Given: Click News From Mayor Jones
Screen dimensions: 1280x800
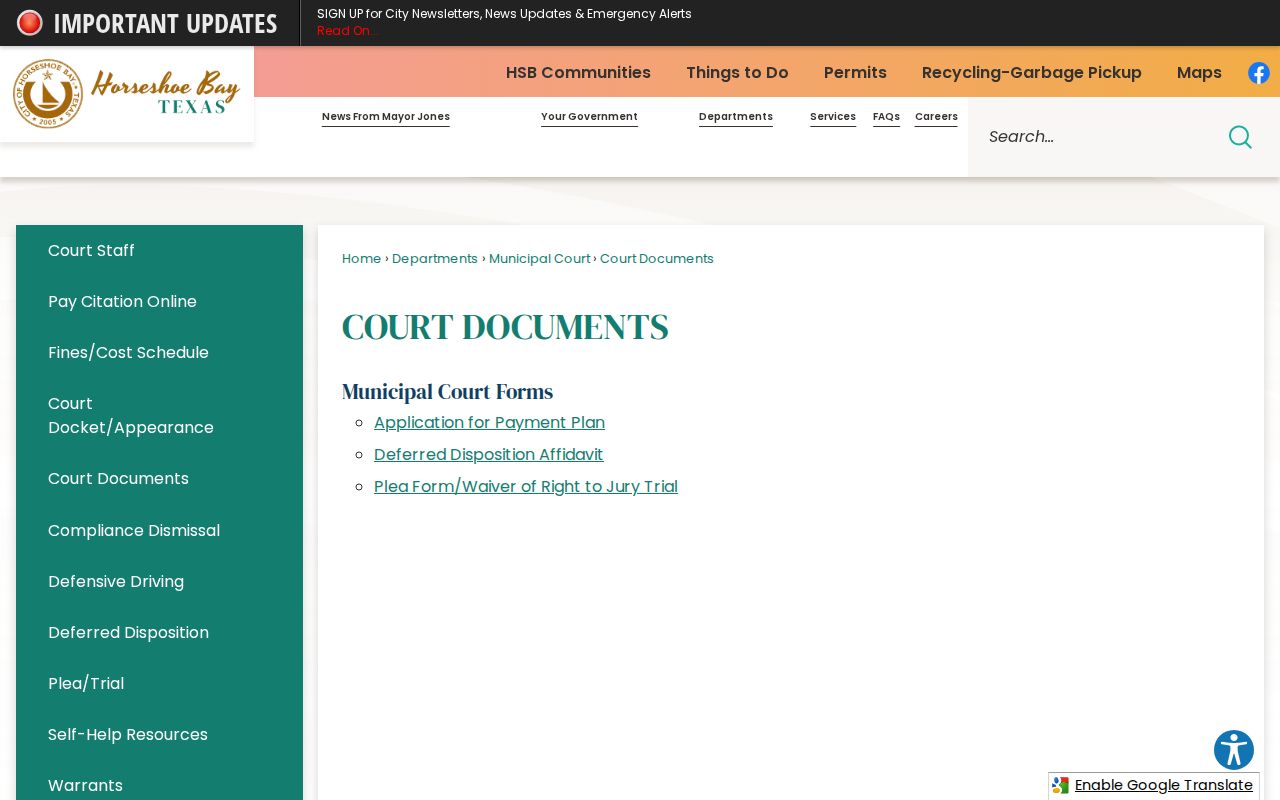Looking at the screenshot, I should pyautogui.click(x=386, y=117).
